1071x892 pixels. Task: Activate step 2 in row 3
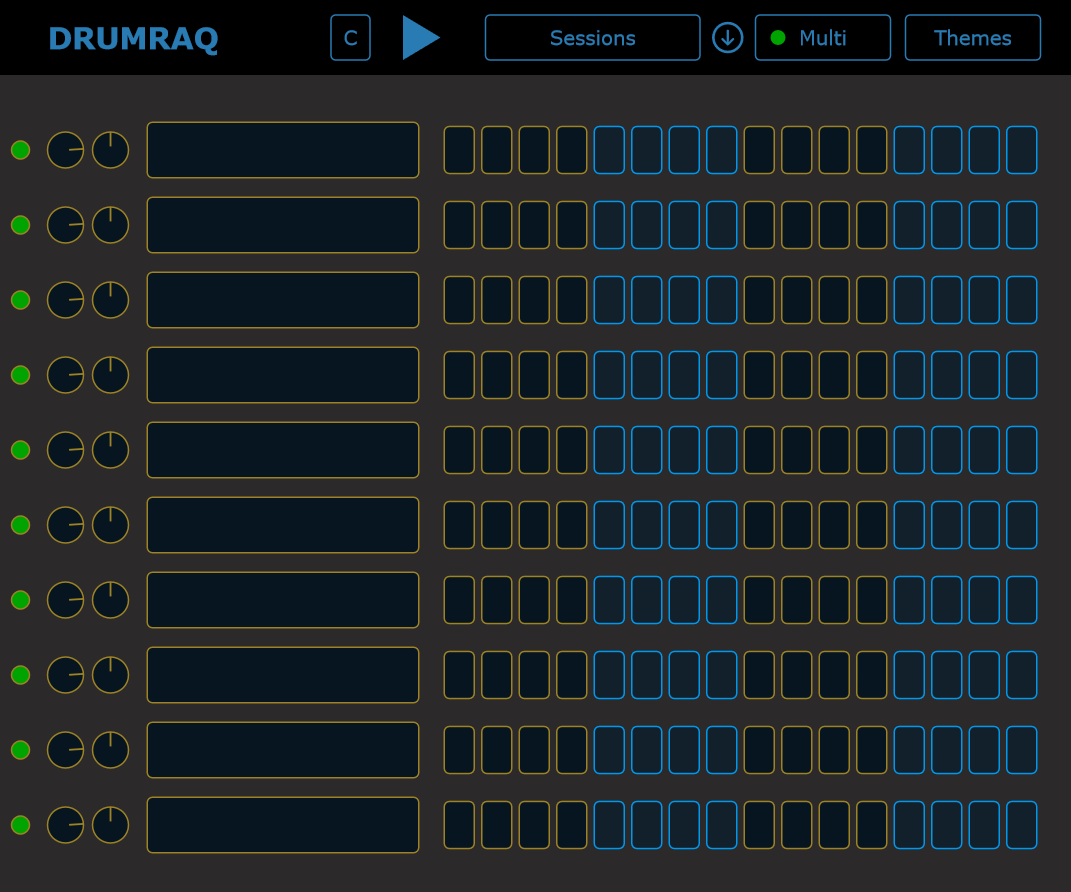coord(497,300)
